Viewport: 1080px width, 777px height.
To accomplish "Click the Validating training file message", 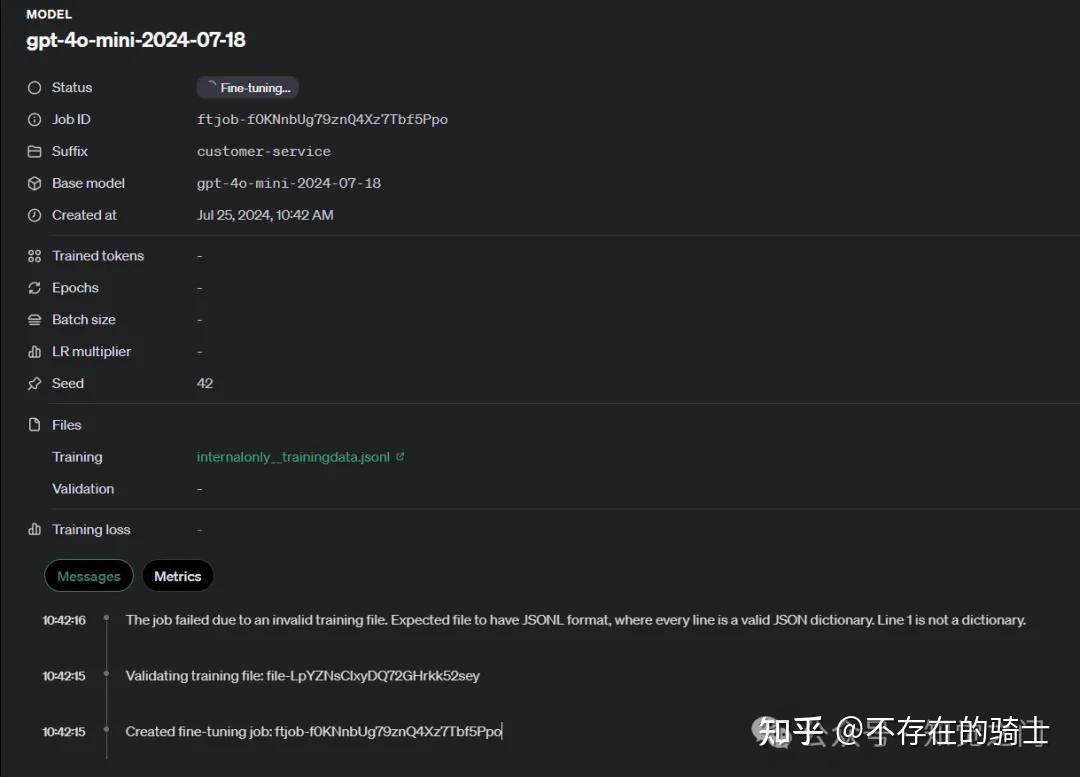I will [x=302, y=676].
